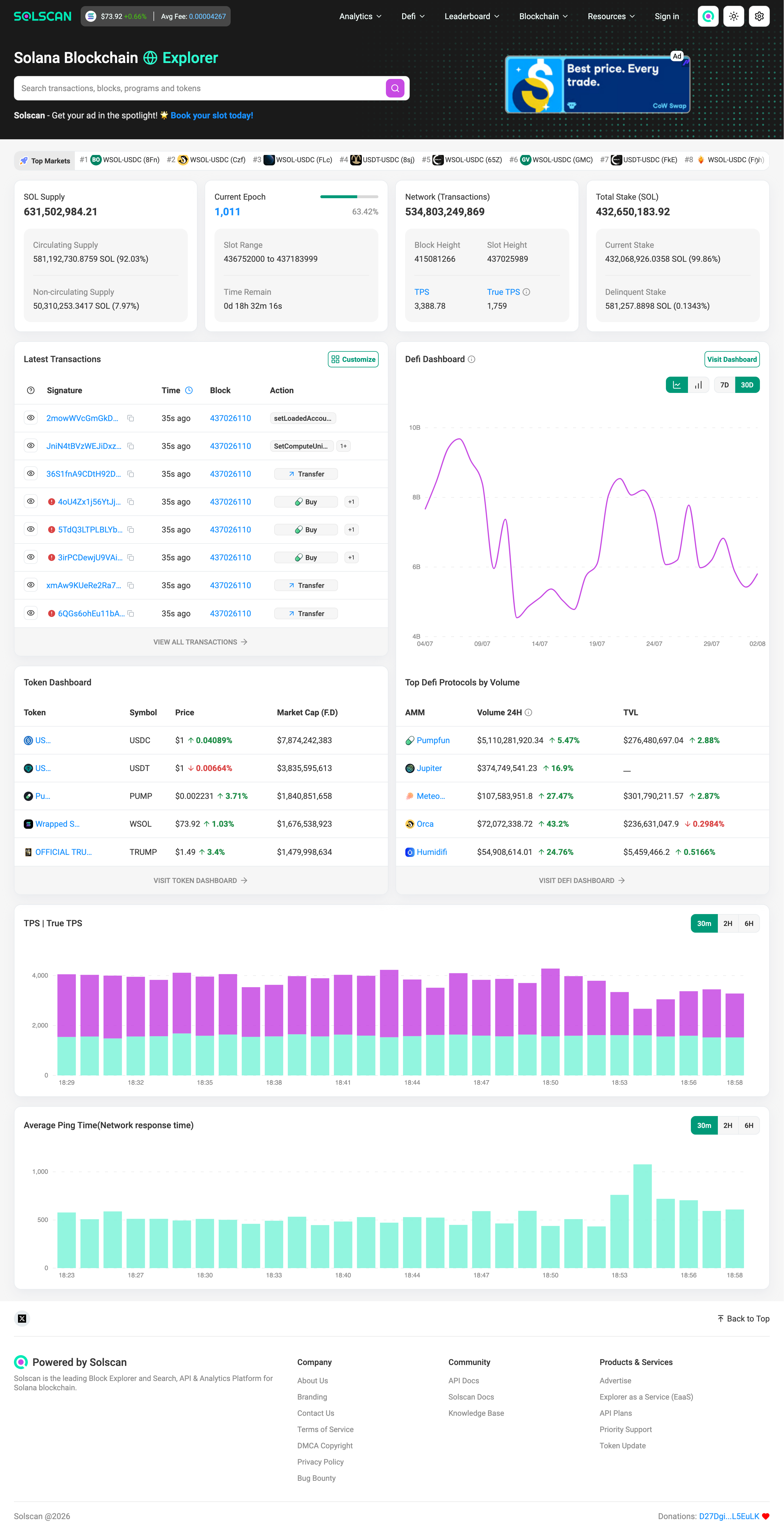This screenshot has height=1531, width=784.
Task: Click the USDC token logo icon
Action: pos(28,741)
